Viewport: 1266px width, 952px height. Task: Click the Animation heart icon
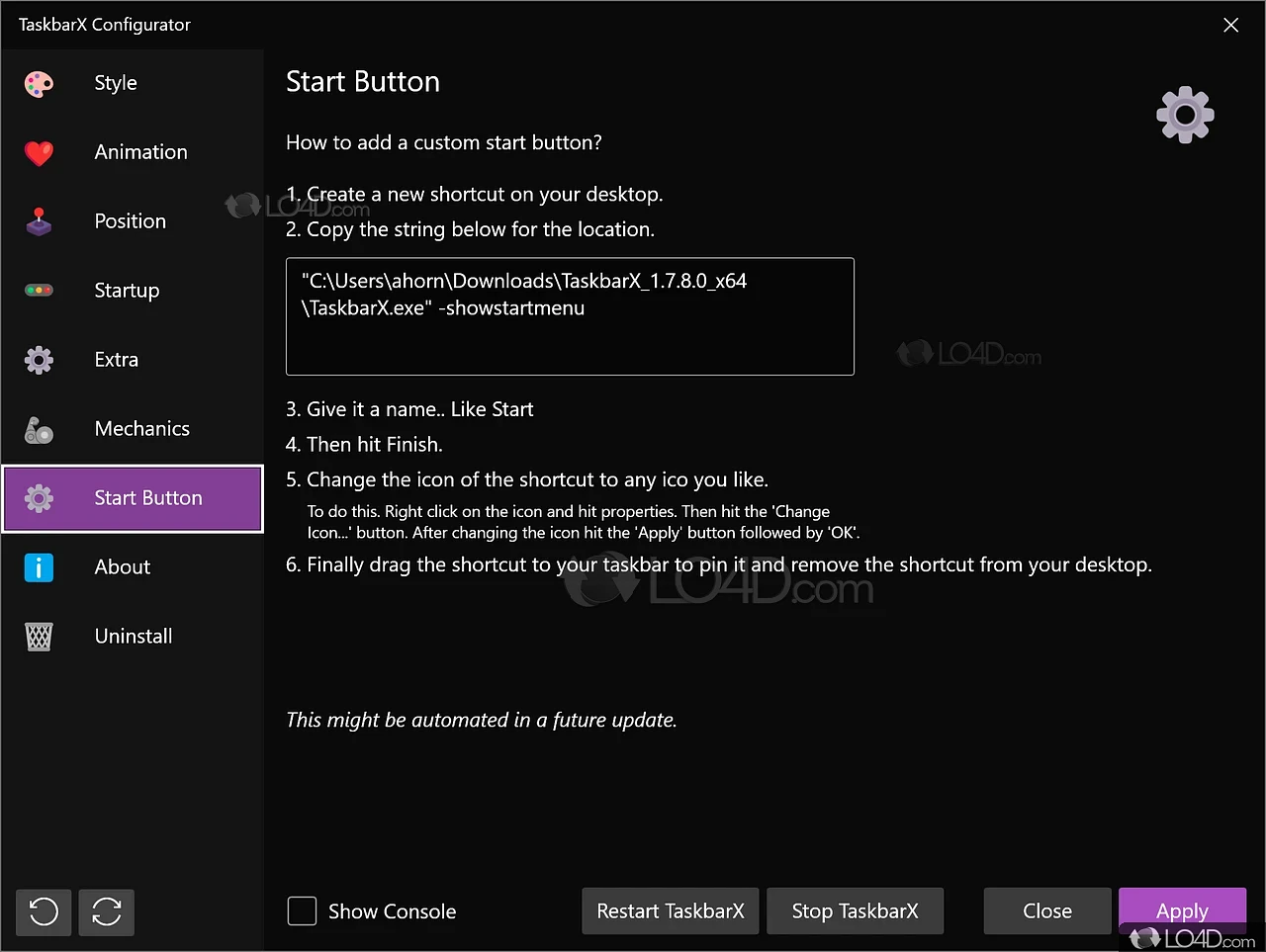38,152
